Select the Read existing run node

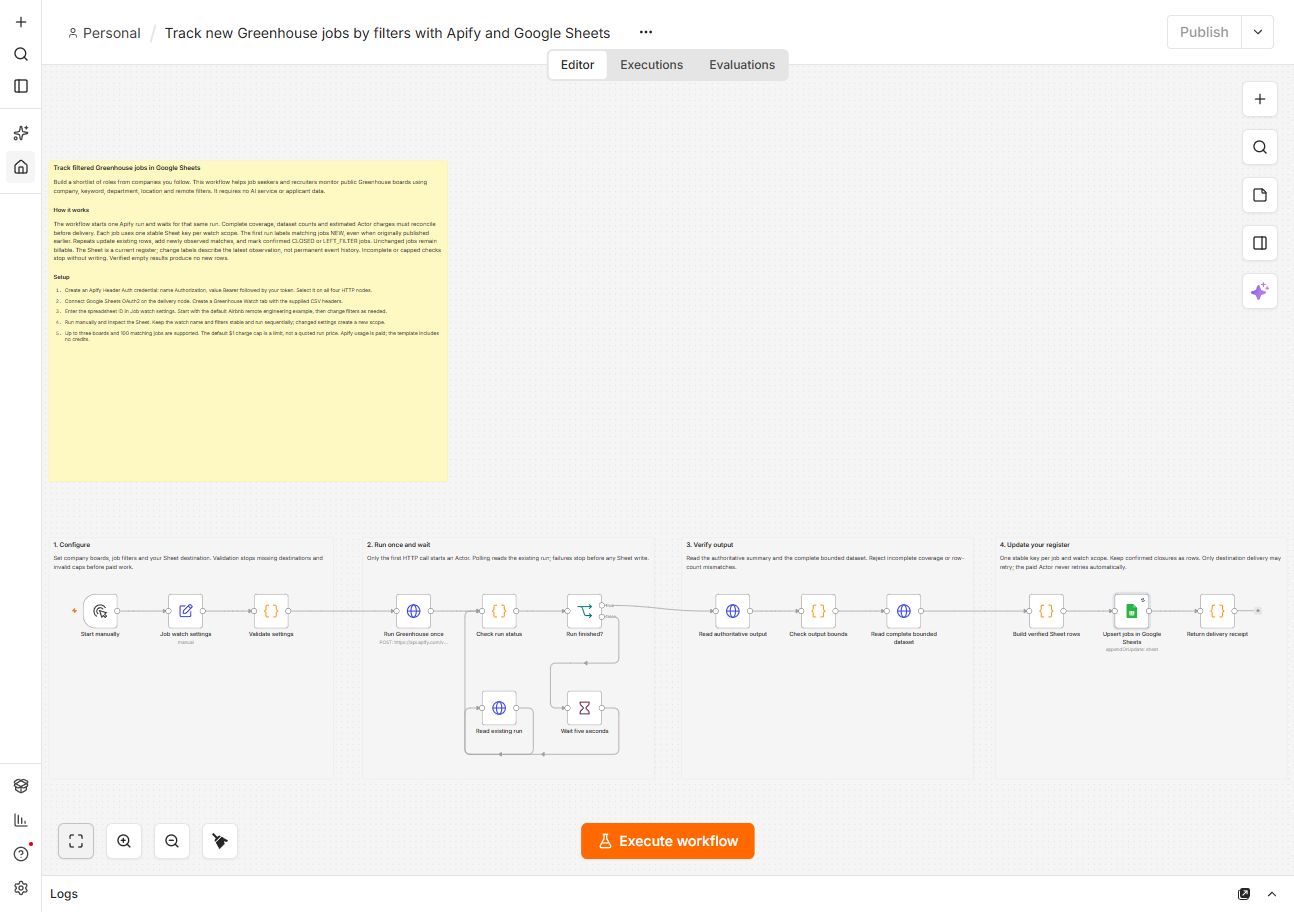[499, 708]
